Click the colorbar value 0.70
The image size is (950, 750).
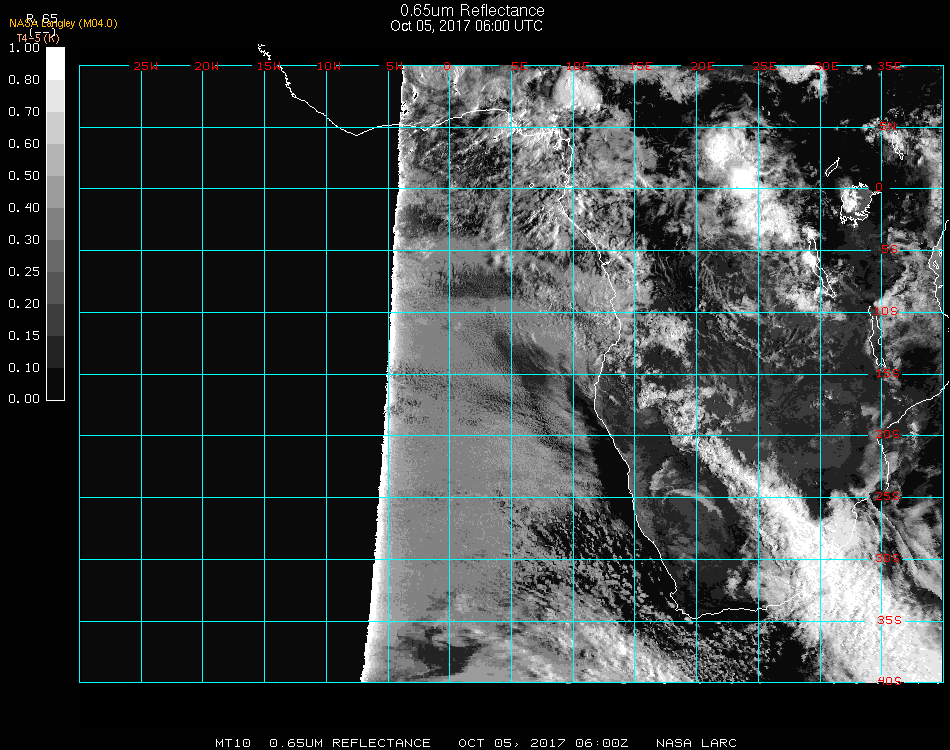[24, 112]
